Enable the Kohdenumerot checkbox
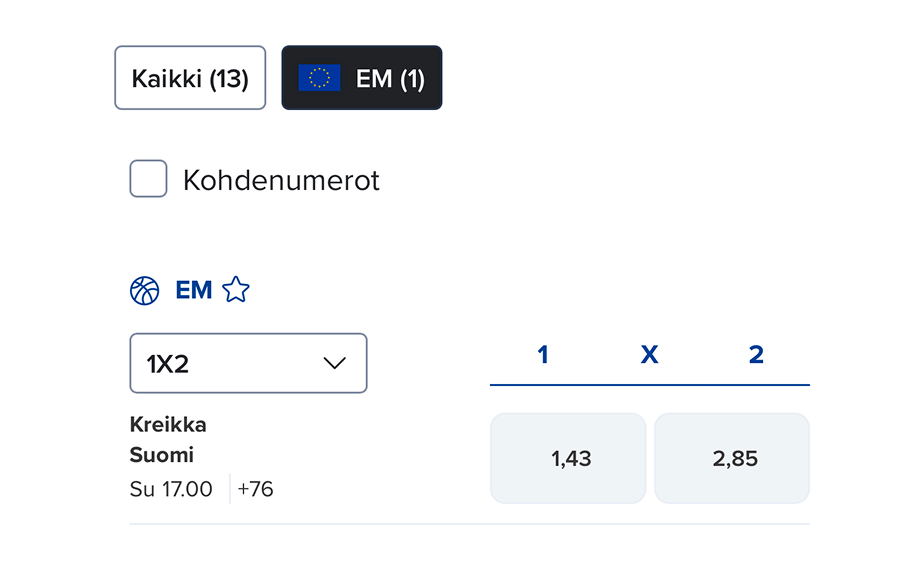The width and height of the screenshot is (917, 570). pyautogui.click(x=148, y=180)
